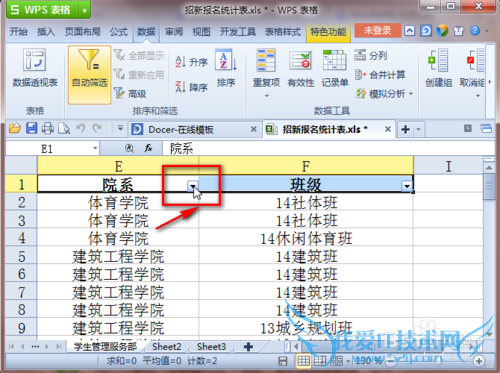This screenshot has height=373, width=500.
Task: Click Show All (全部显示) filter icon
Action: [119, 55]
